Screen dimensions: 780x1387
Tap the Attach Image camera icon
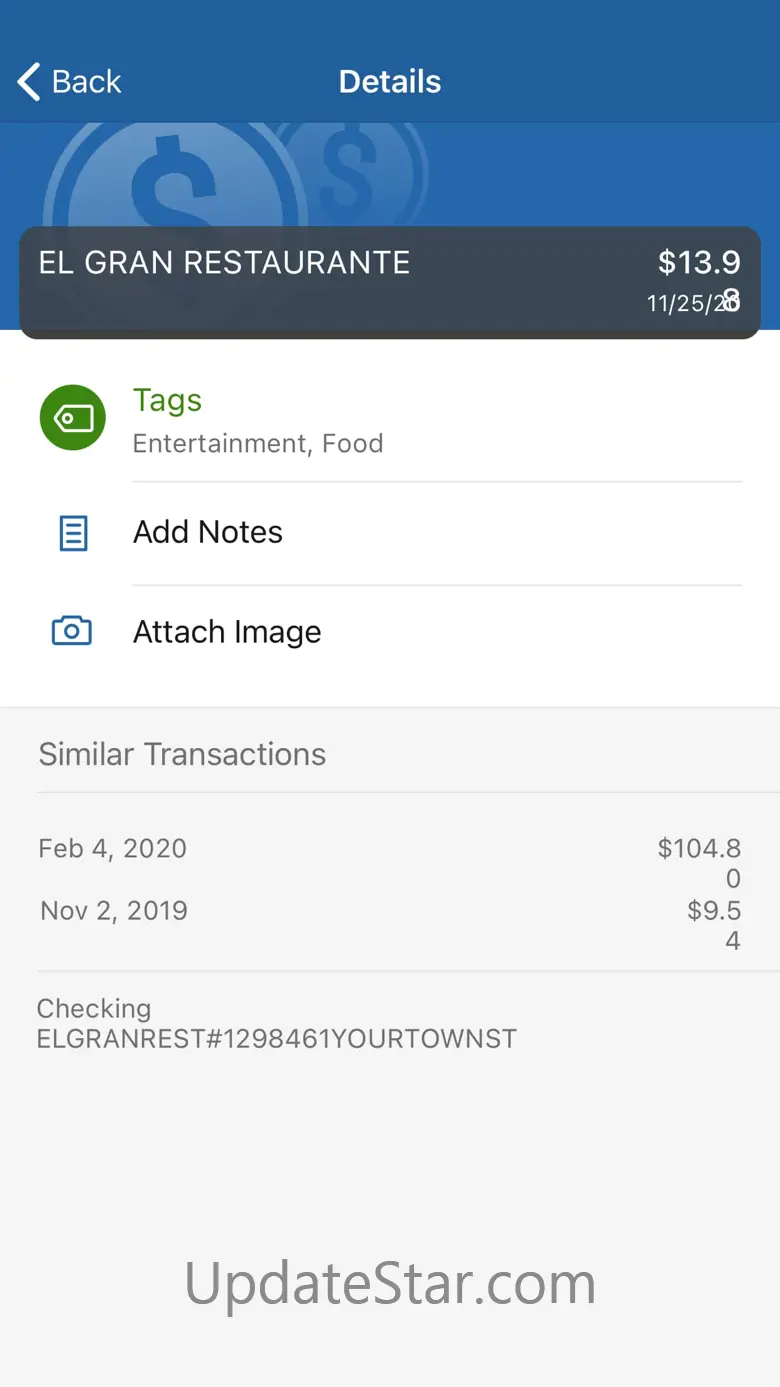[x=72, y=631]
